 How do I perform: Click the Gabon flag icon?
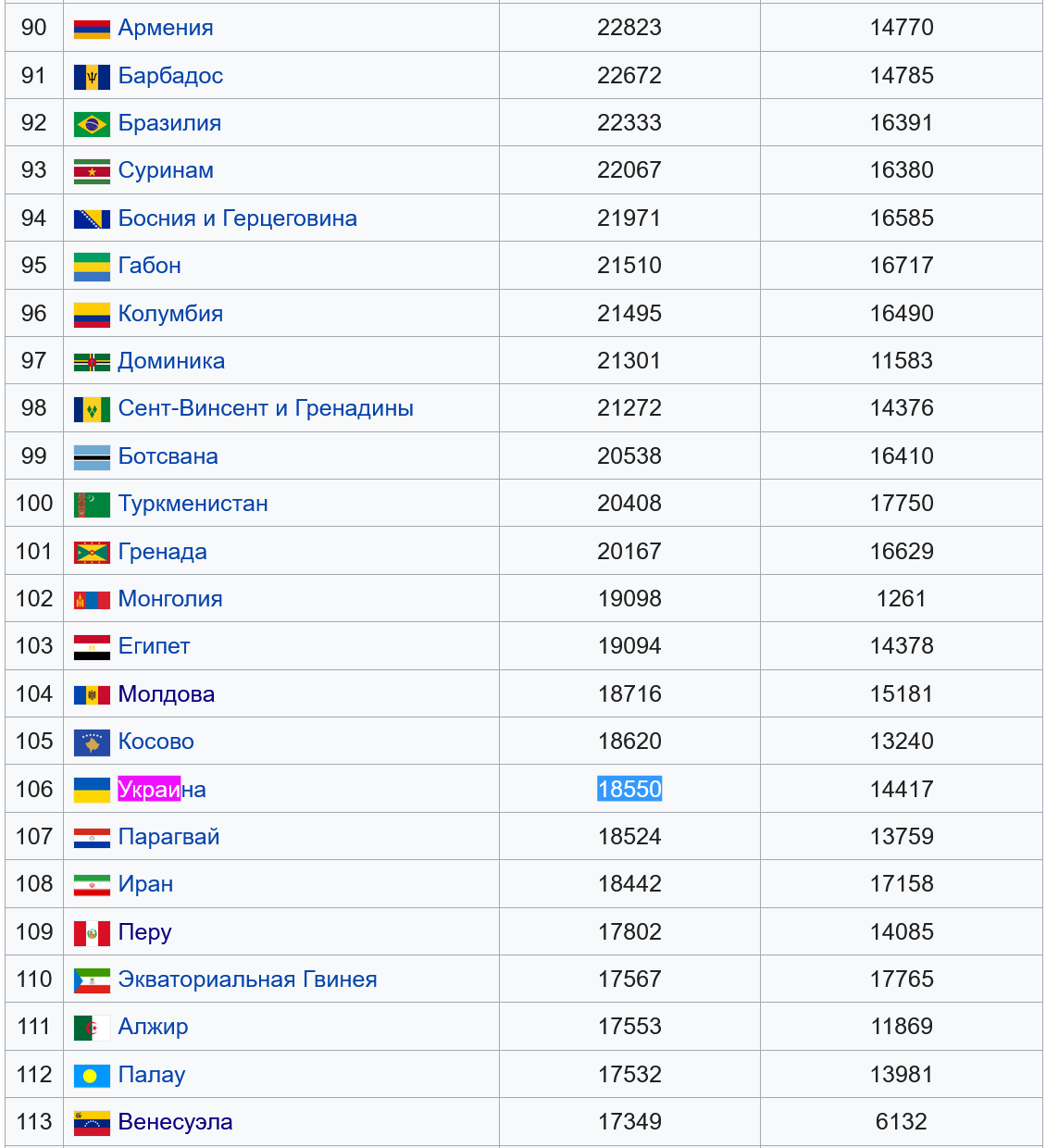[x=92, y=267]
